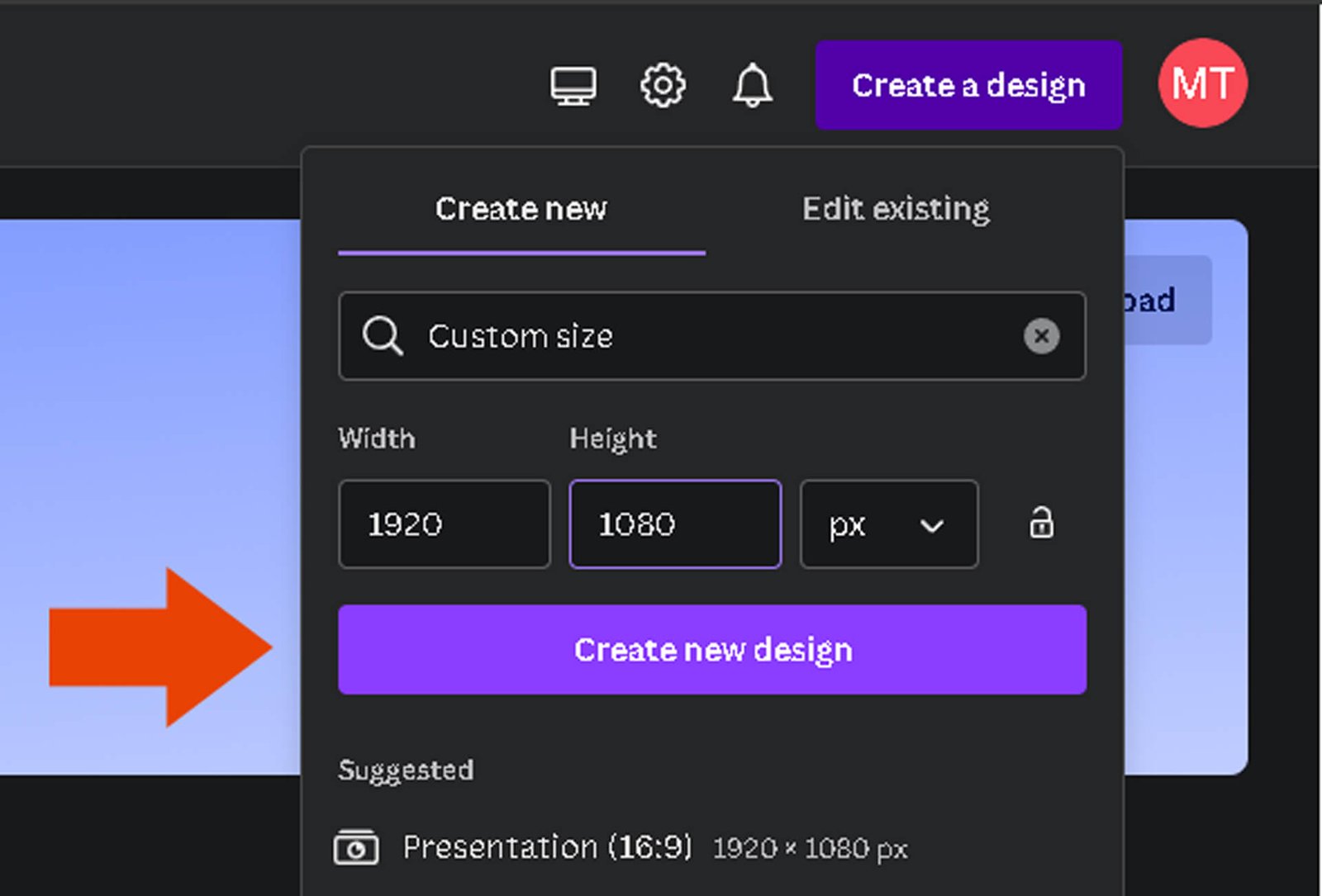Click the Height field showing 1080
This screenshot has height=896, width=1322.
[x=675, y=524]
